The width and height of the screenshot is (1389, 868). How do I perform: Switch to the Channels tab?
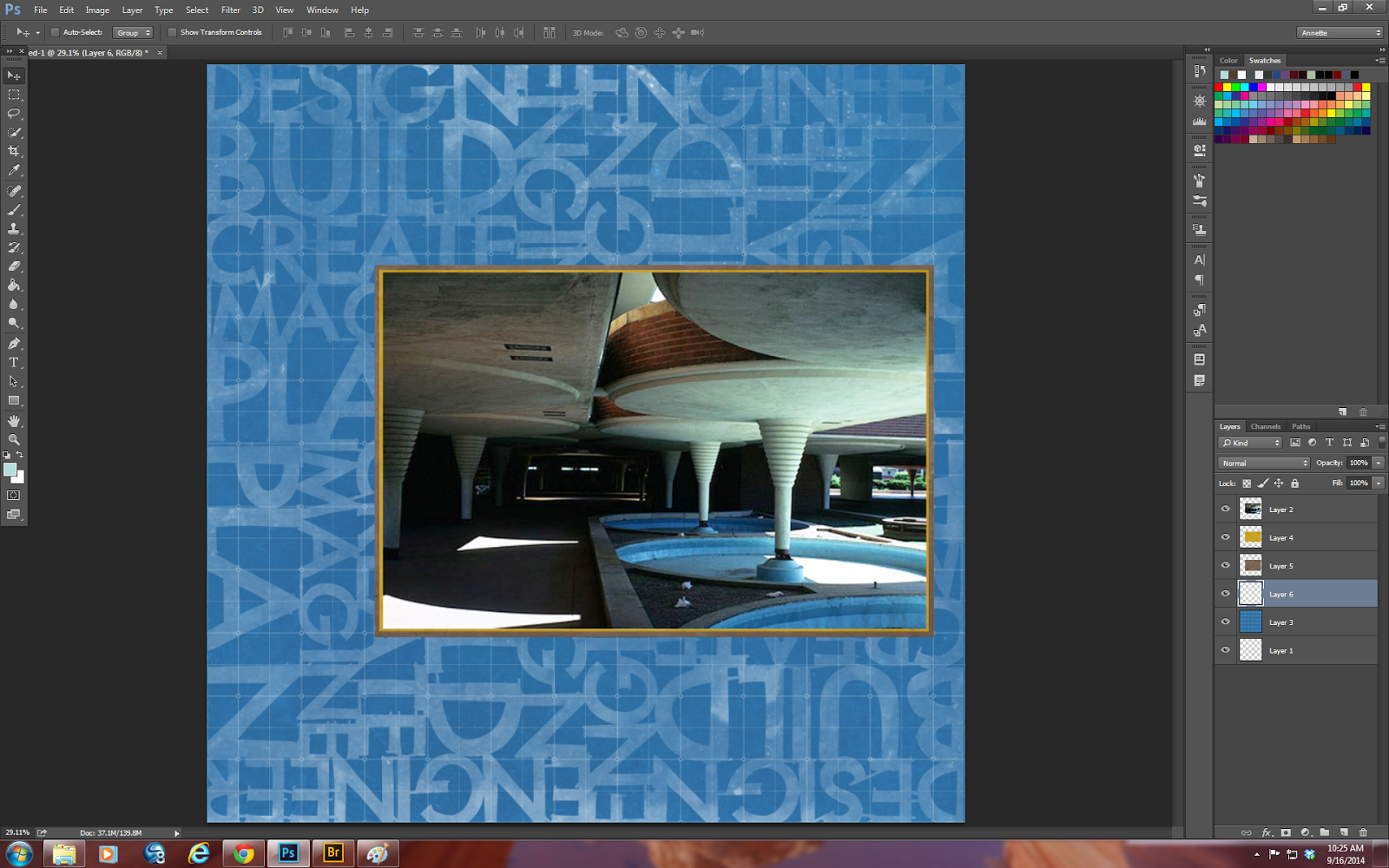coord(1265,426)
